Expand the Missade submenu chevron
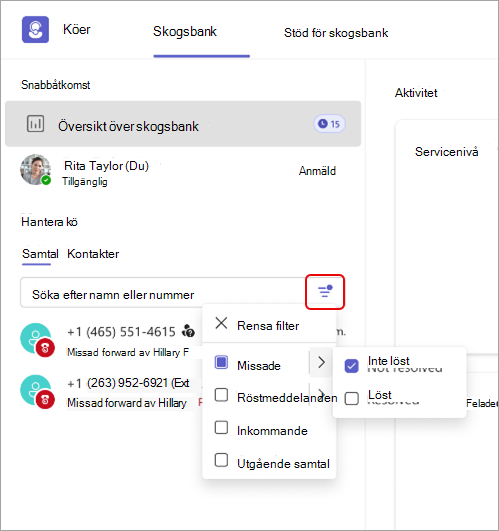 [x=321, y=362]
